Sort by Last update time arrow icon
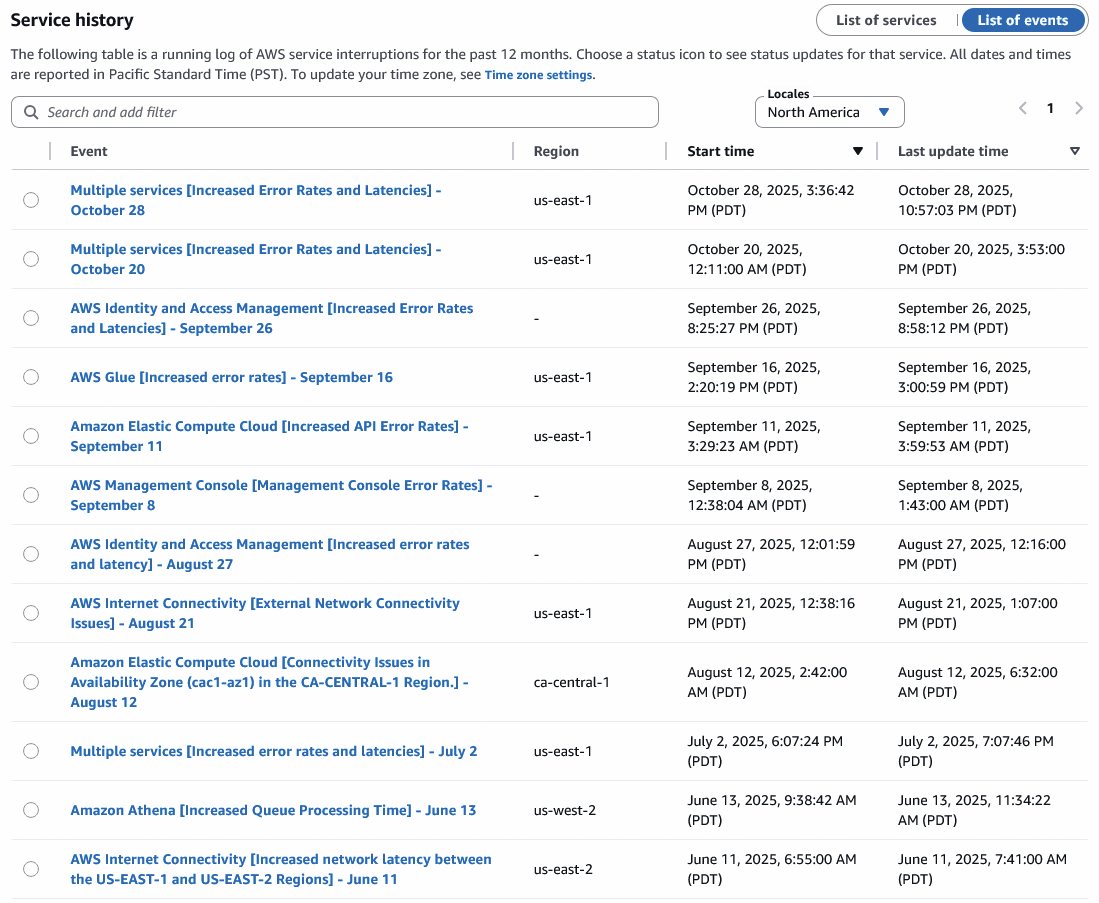1099x903 pixels. point(1075,152)
